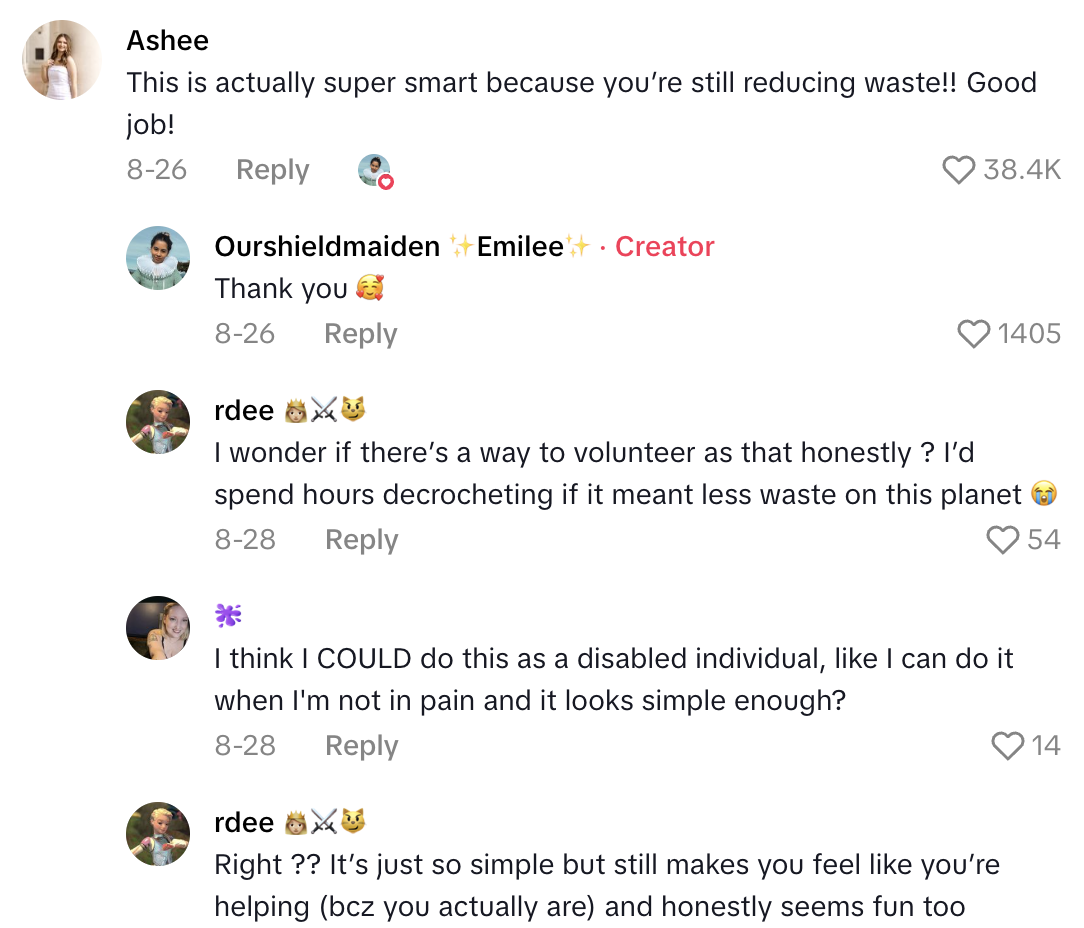Like the disabled individual comment heart
1084x928 pixels.
[1007, 746]
